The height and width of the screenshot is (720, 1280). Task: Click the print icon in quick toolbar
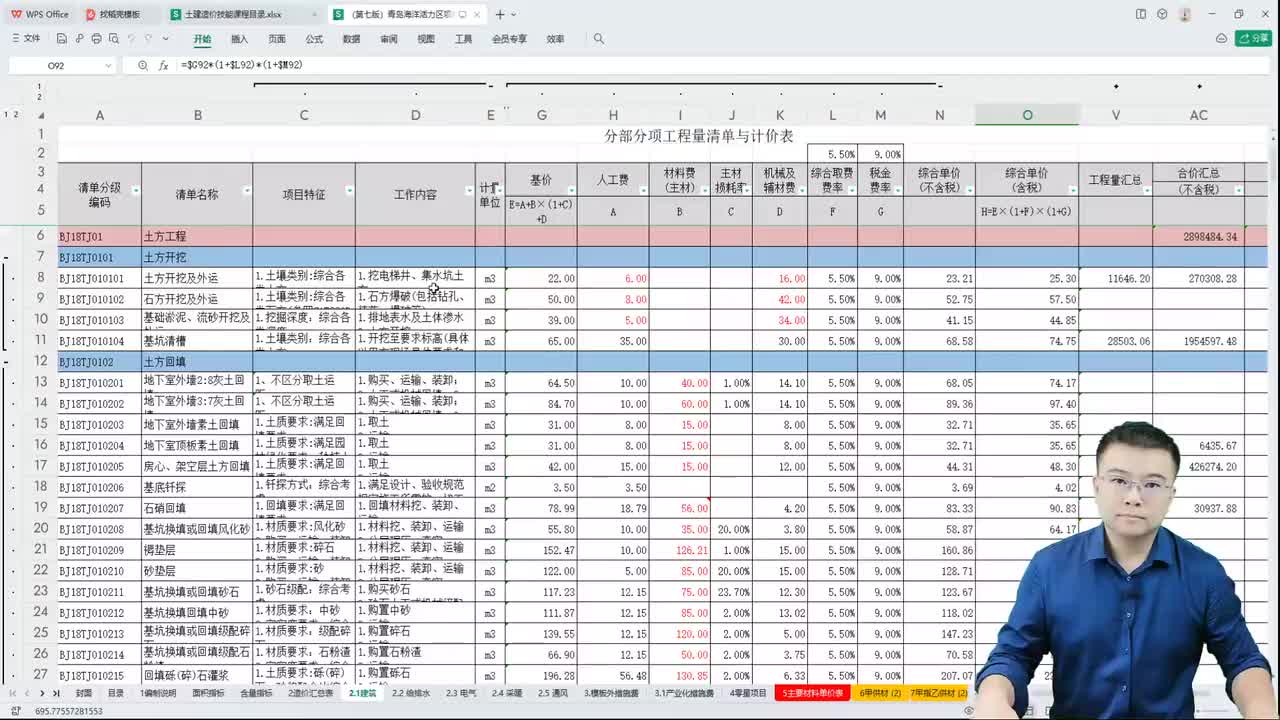[96, 38]
